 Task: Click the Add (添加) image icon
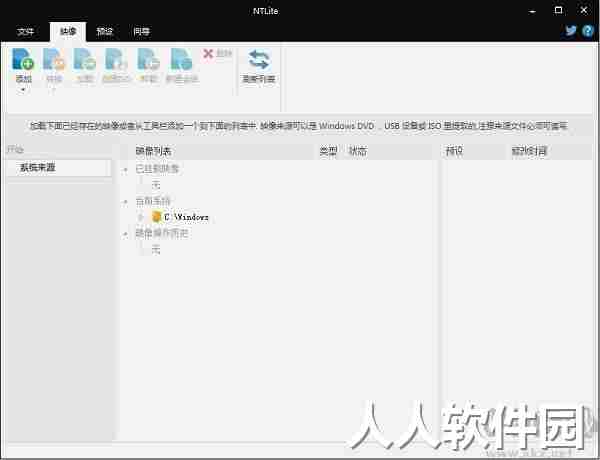point(23,59)
